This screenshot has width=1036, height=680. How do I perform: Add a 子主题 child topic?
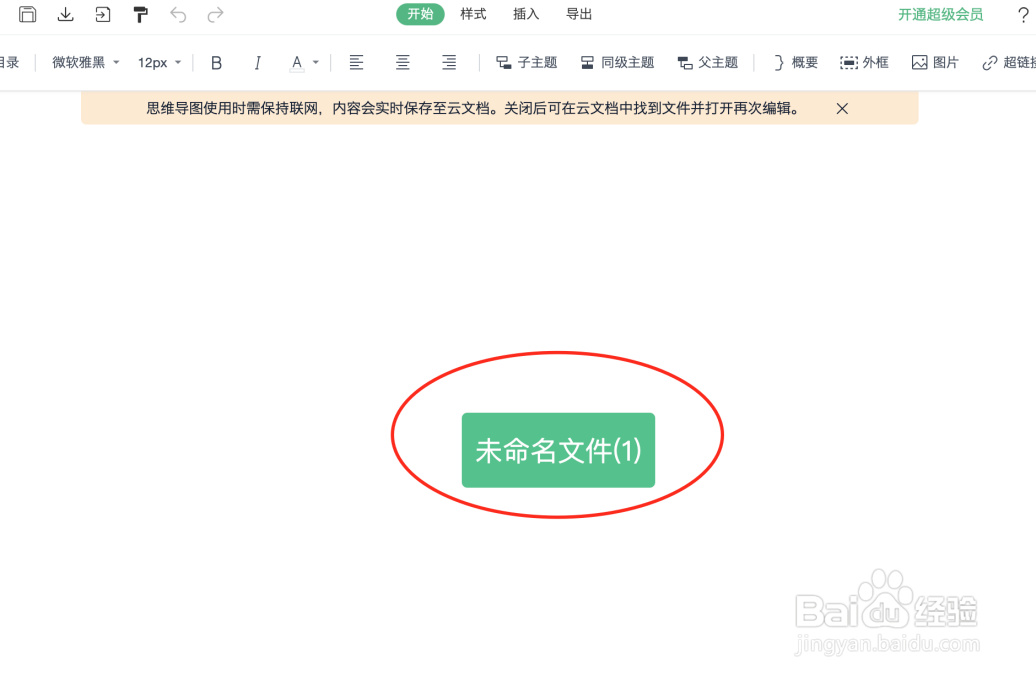pyautogui.click(x=527, y=63)
